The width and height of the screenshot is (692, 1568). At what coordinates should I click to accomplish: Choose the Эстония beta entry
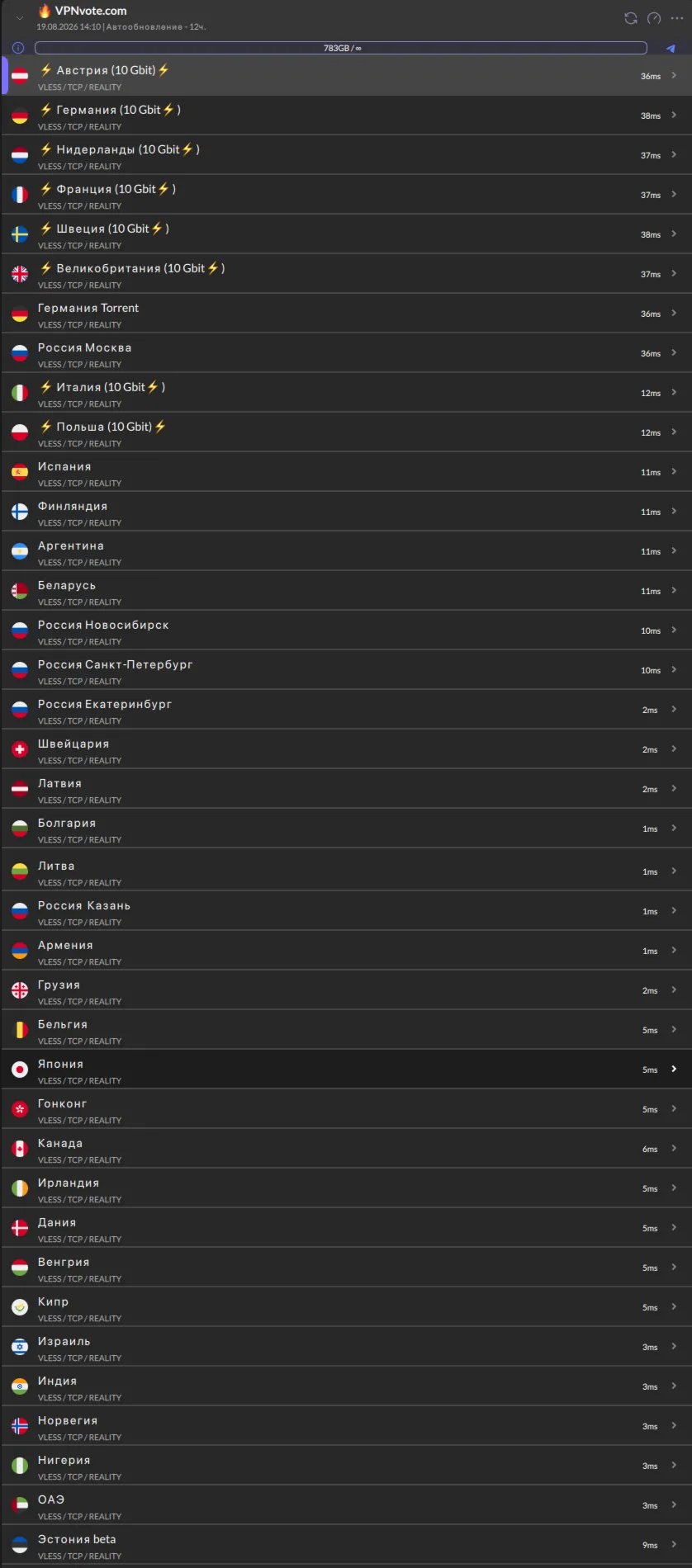[x=347, y=1545]
